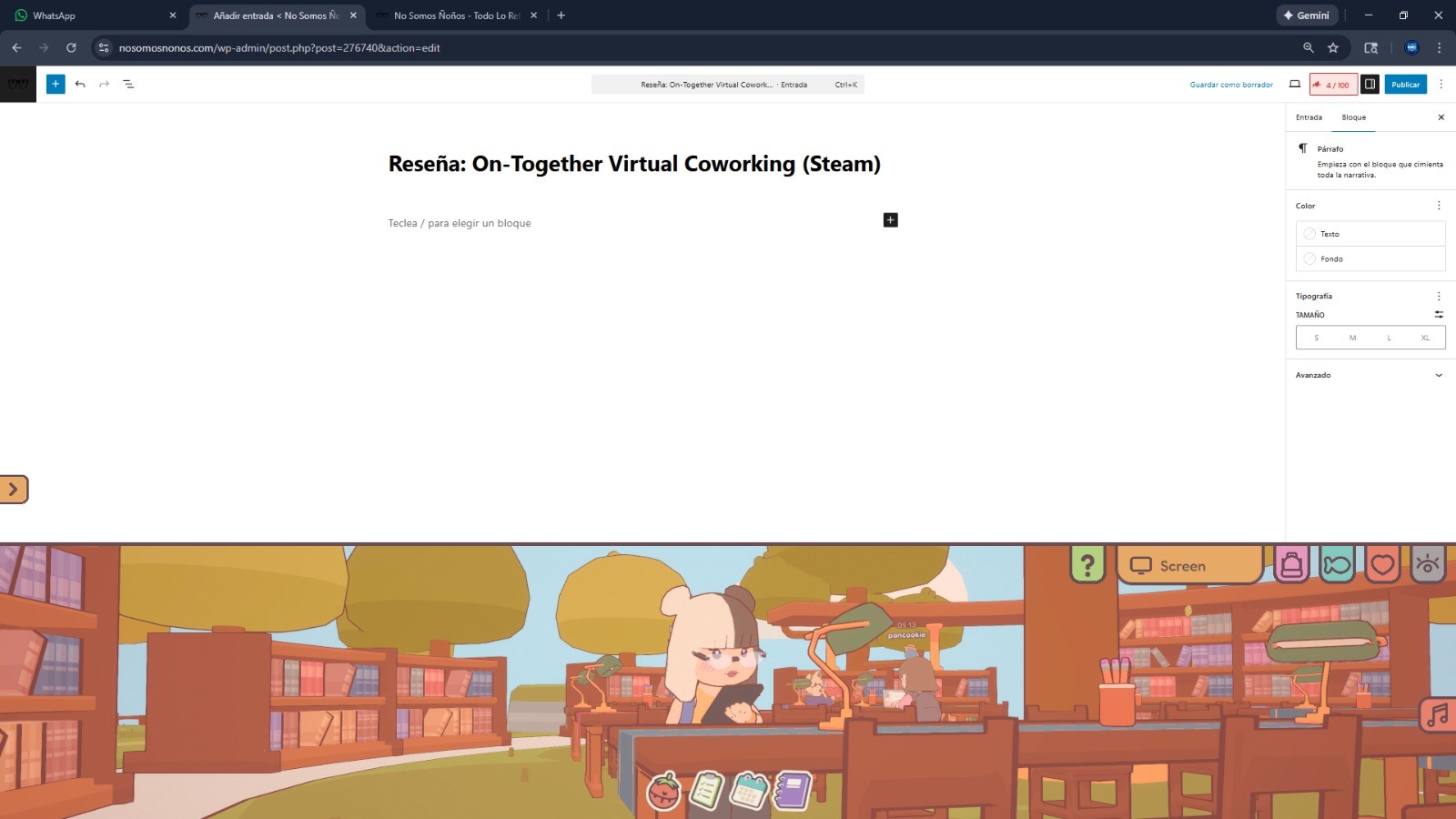
Task: Open the Tipografía options menu
Action: point(1439,295)
